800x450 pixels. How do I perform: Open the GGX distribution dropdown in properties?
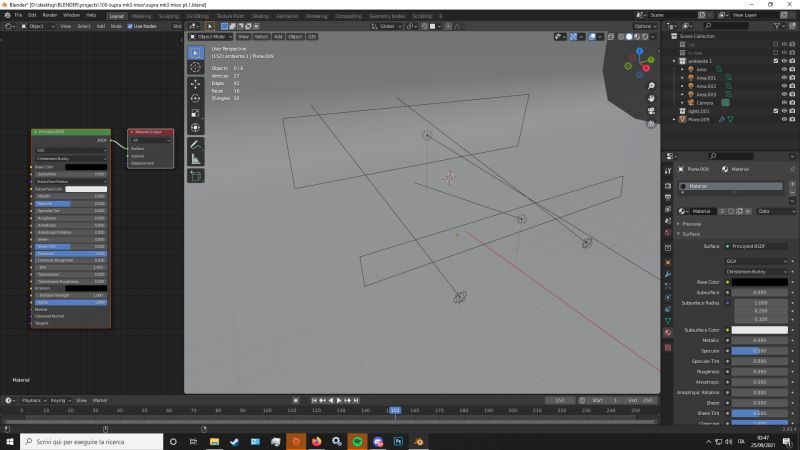point(756,261)
